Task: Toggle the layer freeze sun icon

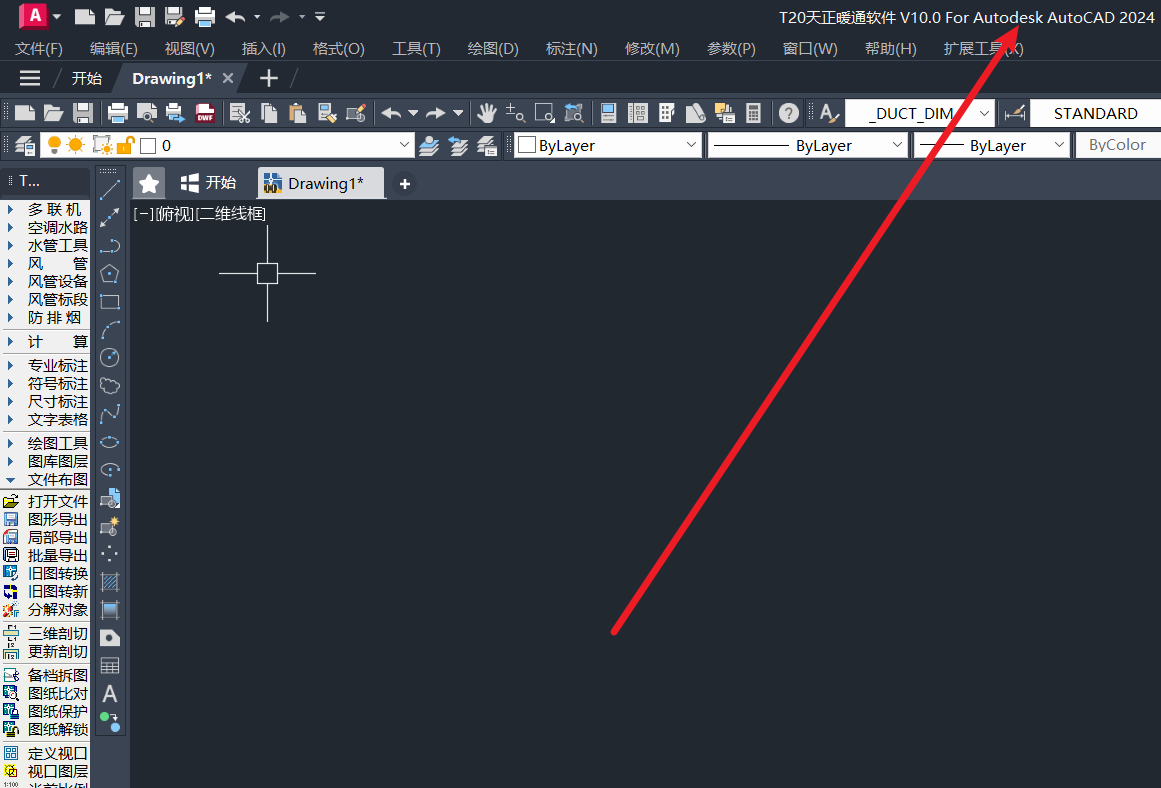Action: [x=76, y=145]
